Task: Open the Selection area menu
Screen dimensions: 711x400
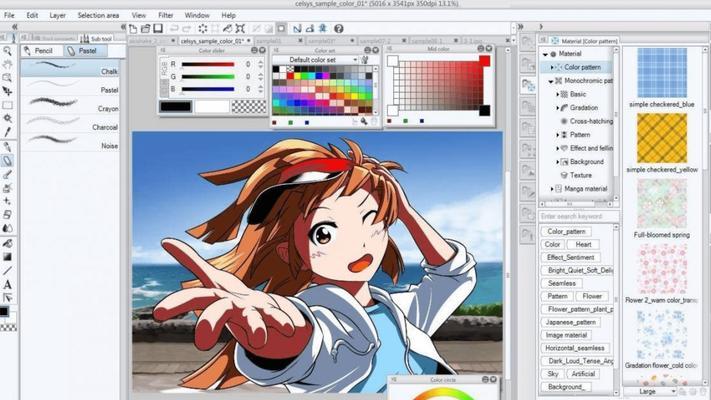Action: coord(98,15)
